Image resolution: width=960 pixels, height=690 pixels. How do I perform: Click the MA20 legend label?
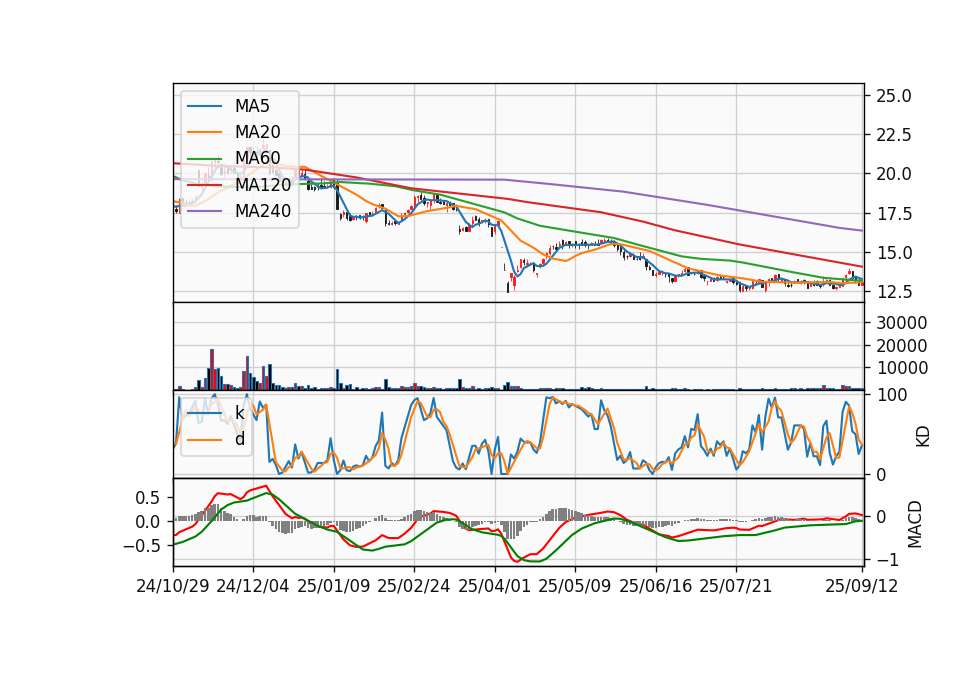(x=258, y=132)
